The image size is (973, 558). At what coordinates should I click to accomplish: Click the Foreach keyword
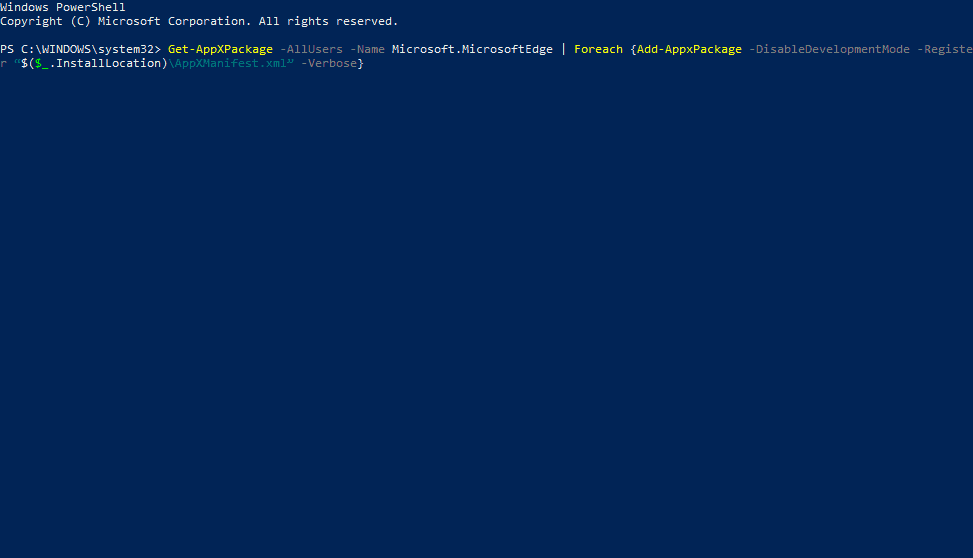click(598, 49)
